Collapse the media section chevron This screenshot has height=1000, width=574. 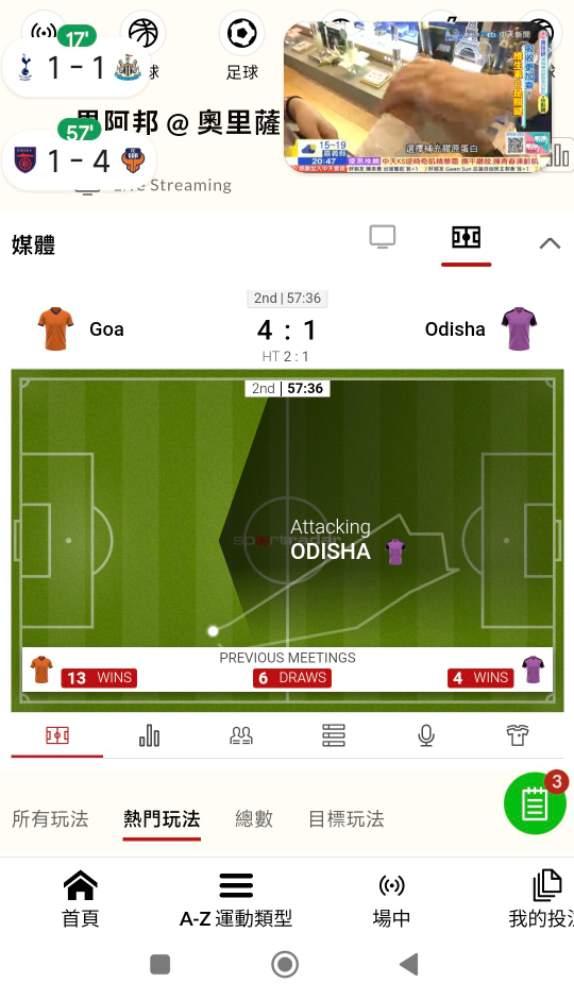[549, 243]
